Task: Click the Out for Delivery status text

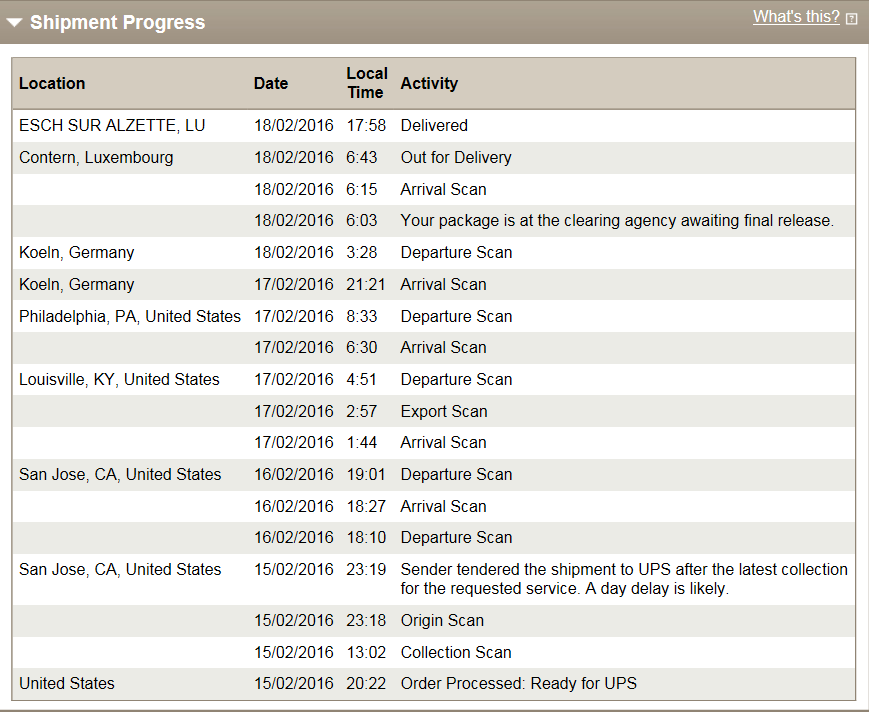Action: click(x=455, y=157)
